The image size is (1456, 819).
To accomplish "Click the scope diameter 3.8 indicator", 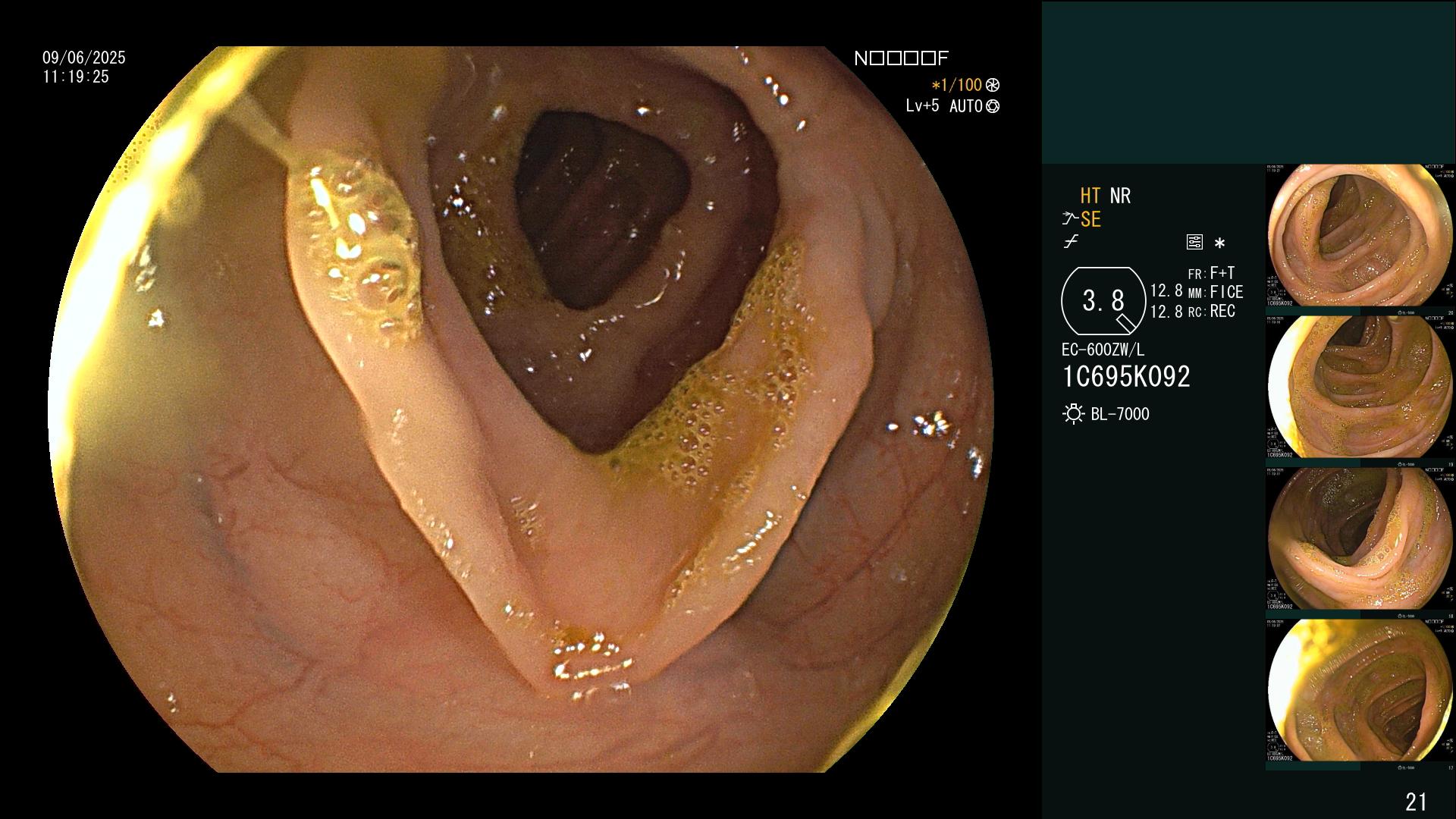I will pos(1103,301).
